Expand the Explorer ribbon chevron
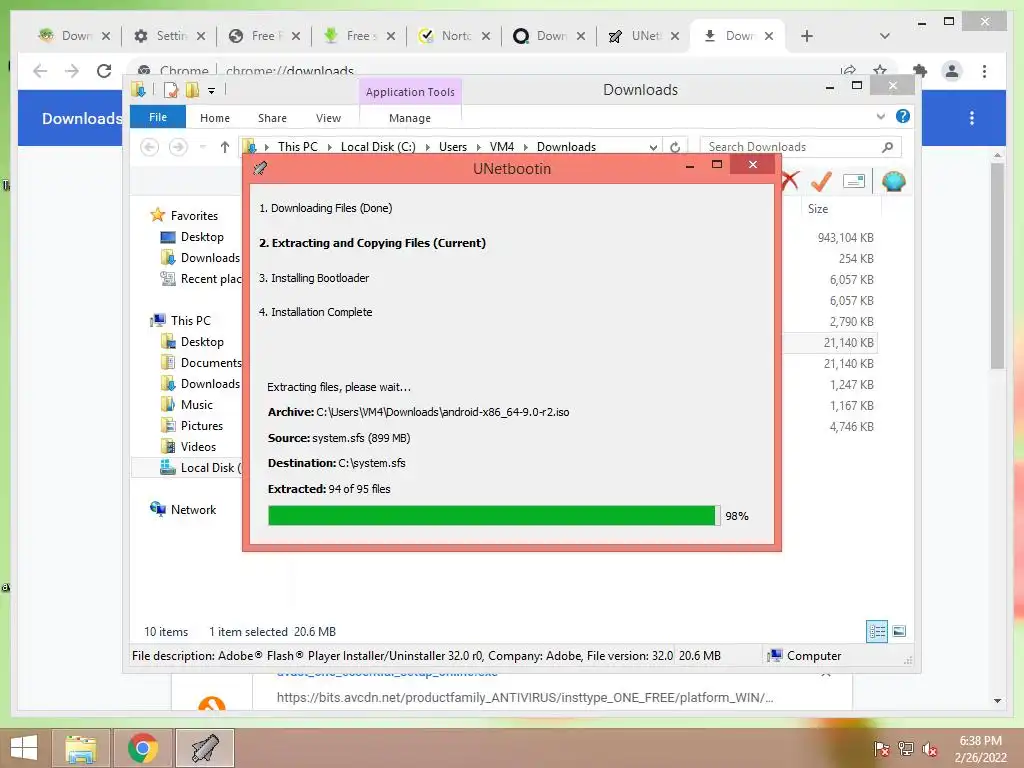1024x768 pixels. point(881,116)
